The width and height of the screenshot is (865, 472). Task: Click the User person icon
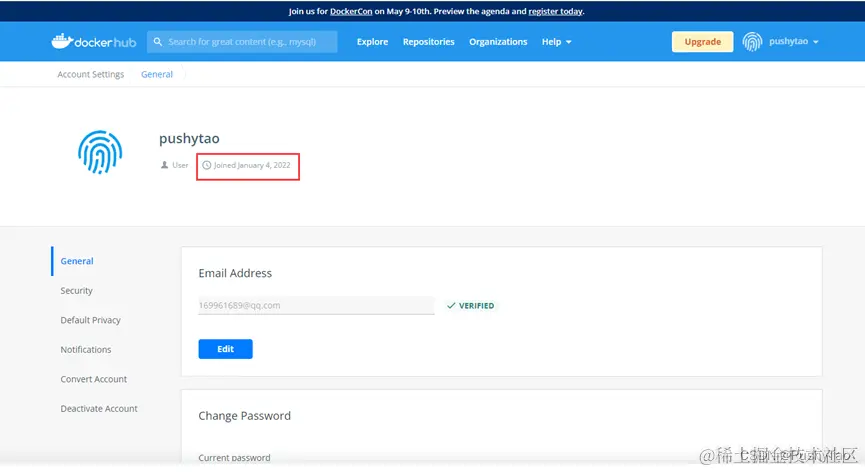[x=164, y=165]
